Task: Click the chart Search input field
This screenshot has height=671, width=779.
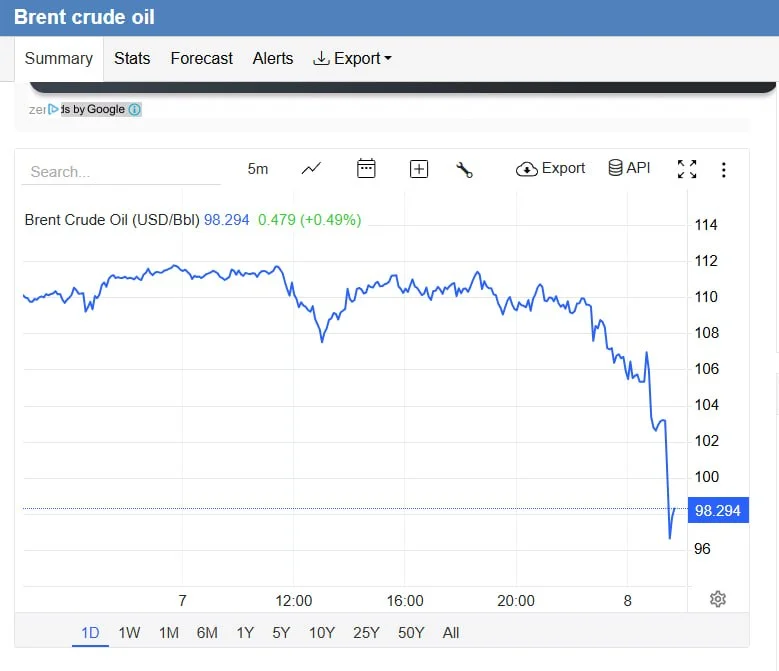Action: 121,171
